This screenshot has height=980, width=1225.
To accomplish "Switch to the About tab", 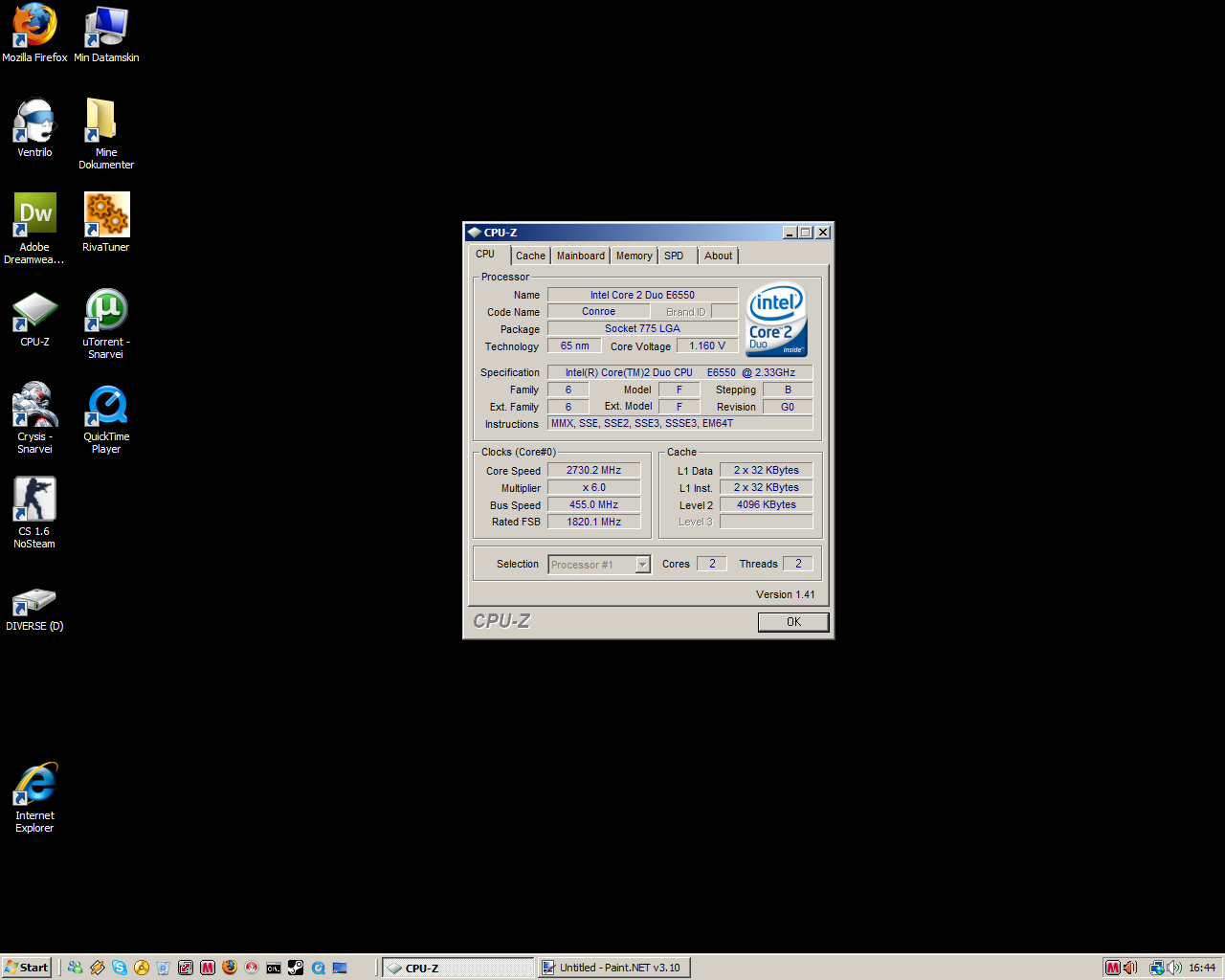I will tap(719, 256).
